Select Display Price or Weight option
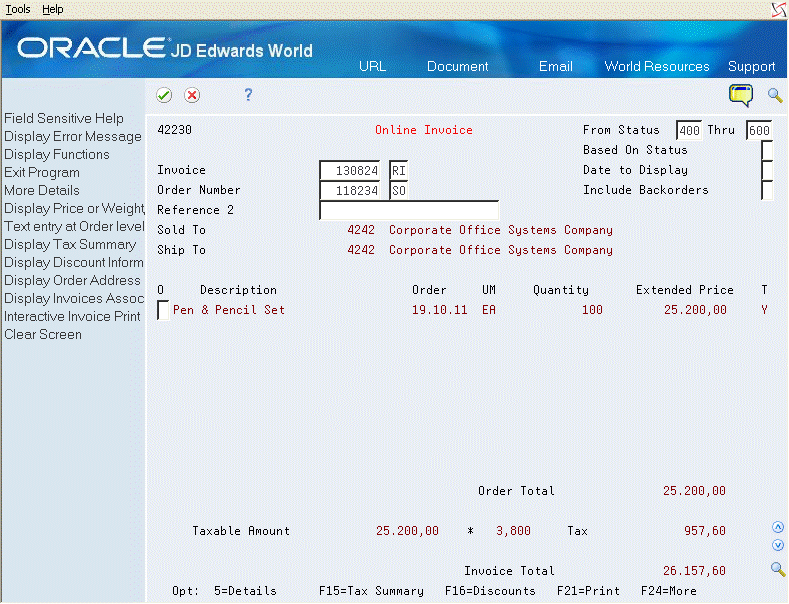The width and height of the screenshot is (789, 604). coord(74,208)
